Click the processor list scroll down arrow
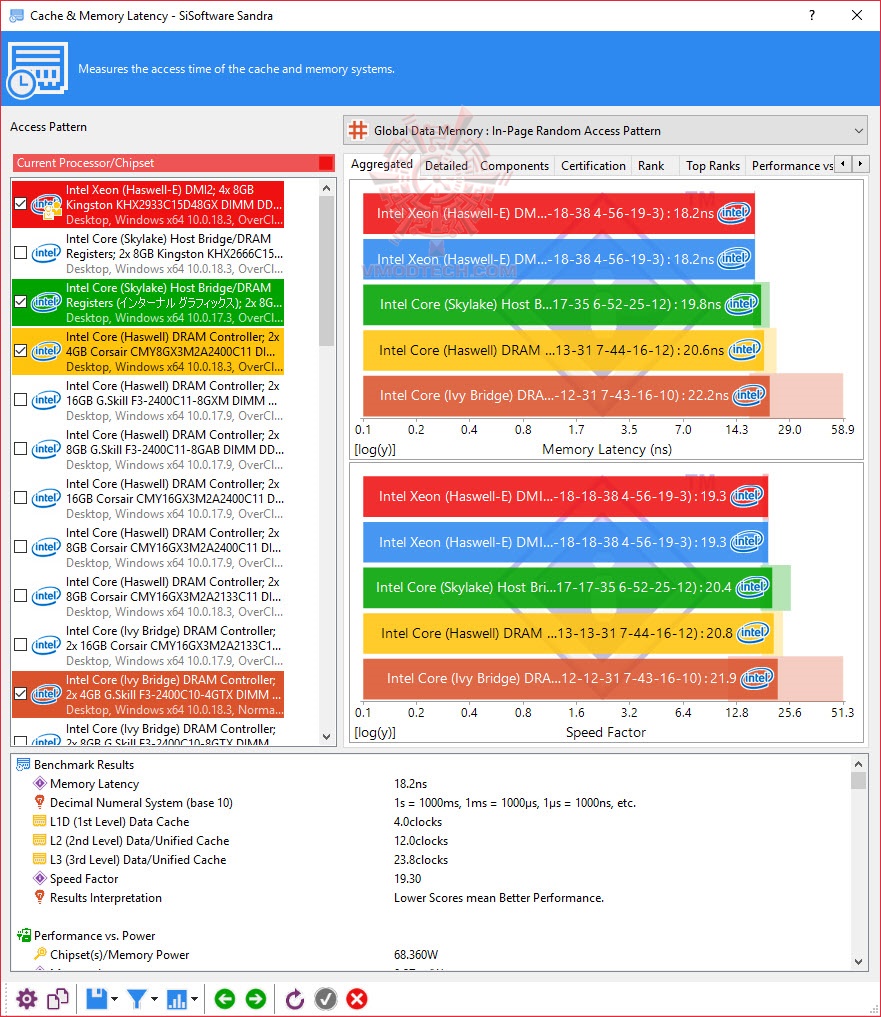The image size is (881, 1017). point(326,737)
